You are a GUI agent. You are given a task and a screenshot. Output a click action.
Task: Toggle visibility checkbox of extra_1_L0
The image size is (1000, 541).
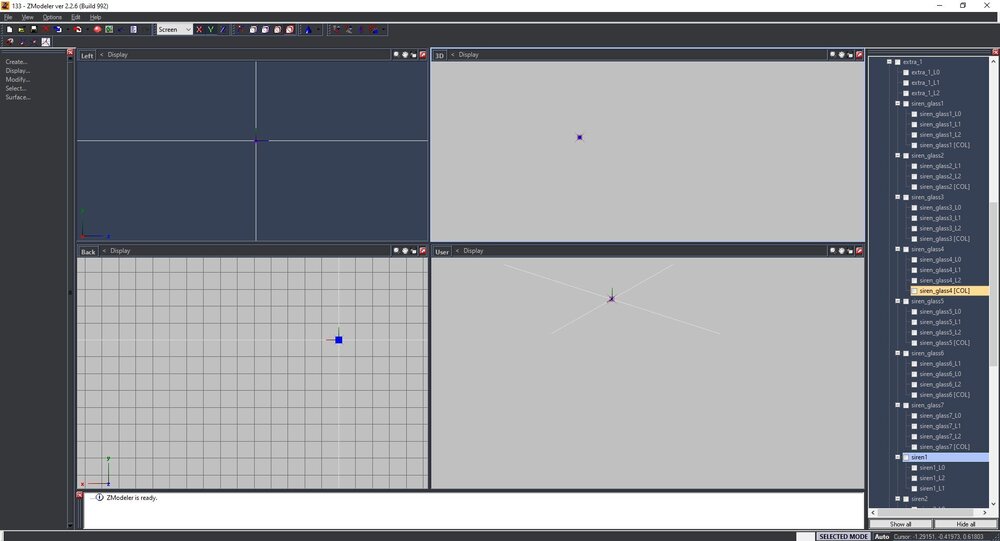906,73
